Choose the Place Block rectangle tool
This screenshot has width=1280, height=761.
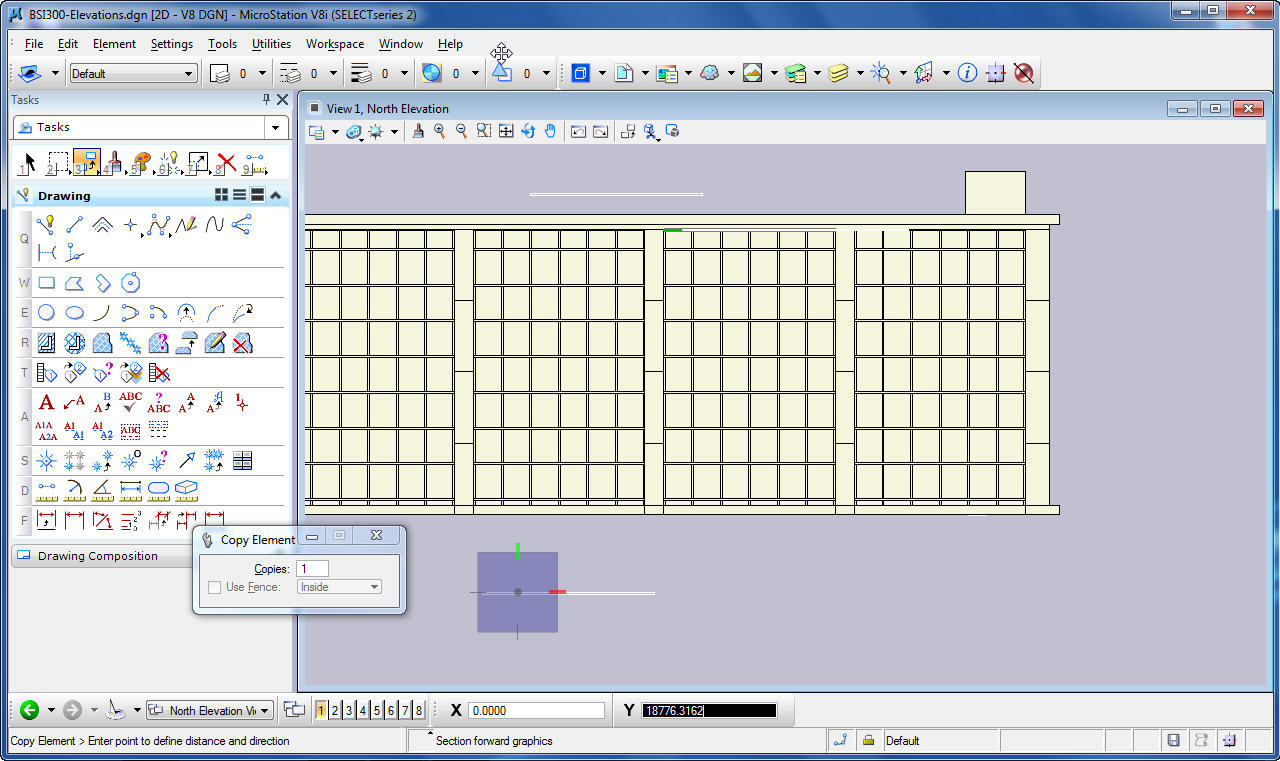[x=46, y=283]
